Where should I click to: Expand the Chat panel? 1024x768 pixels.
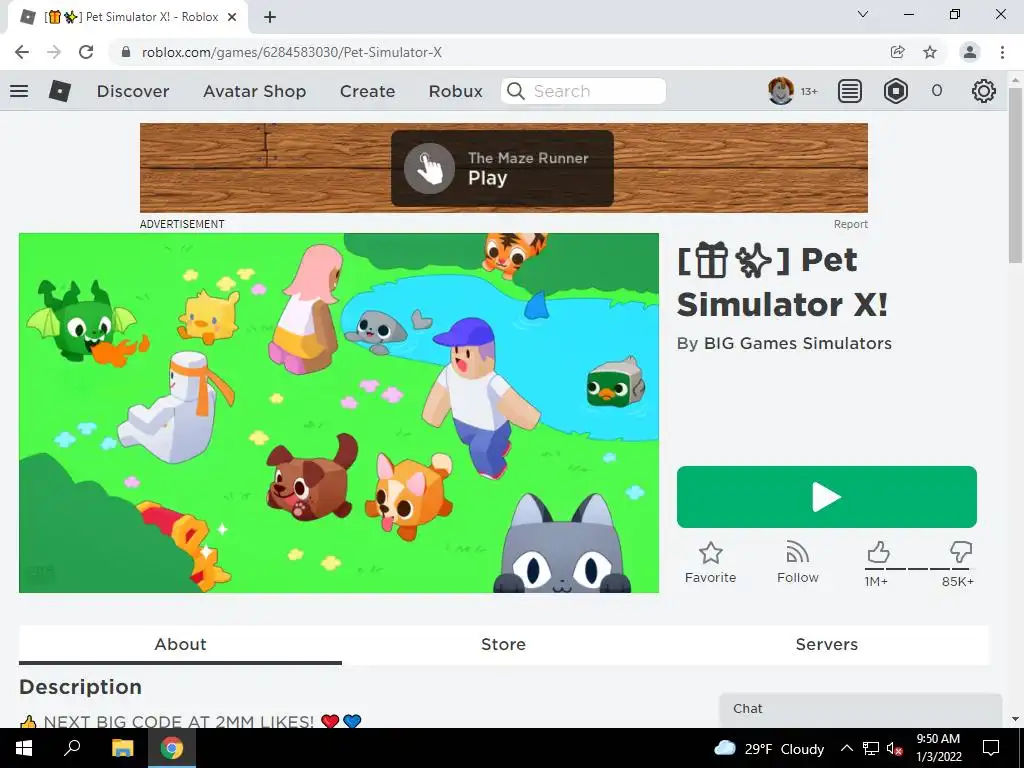pos(861,710)
